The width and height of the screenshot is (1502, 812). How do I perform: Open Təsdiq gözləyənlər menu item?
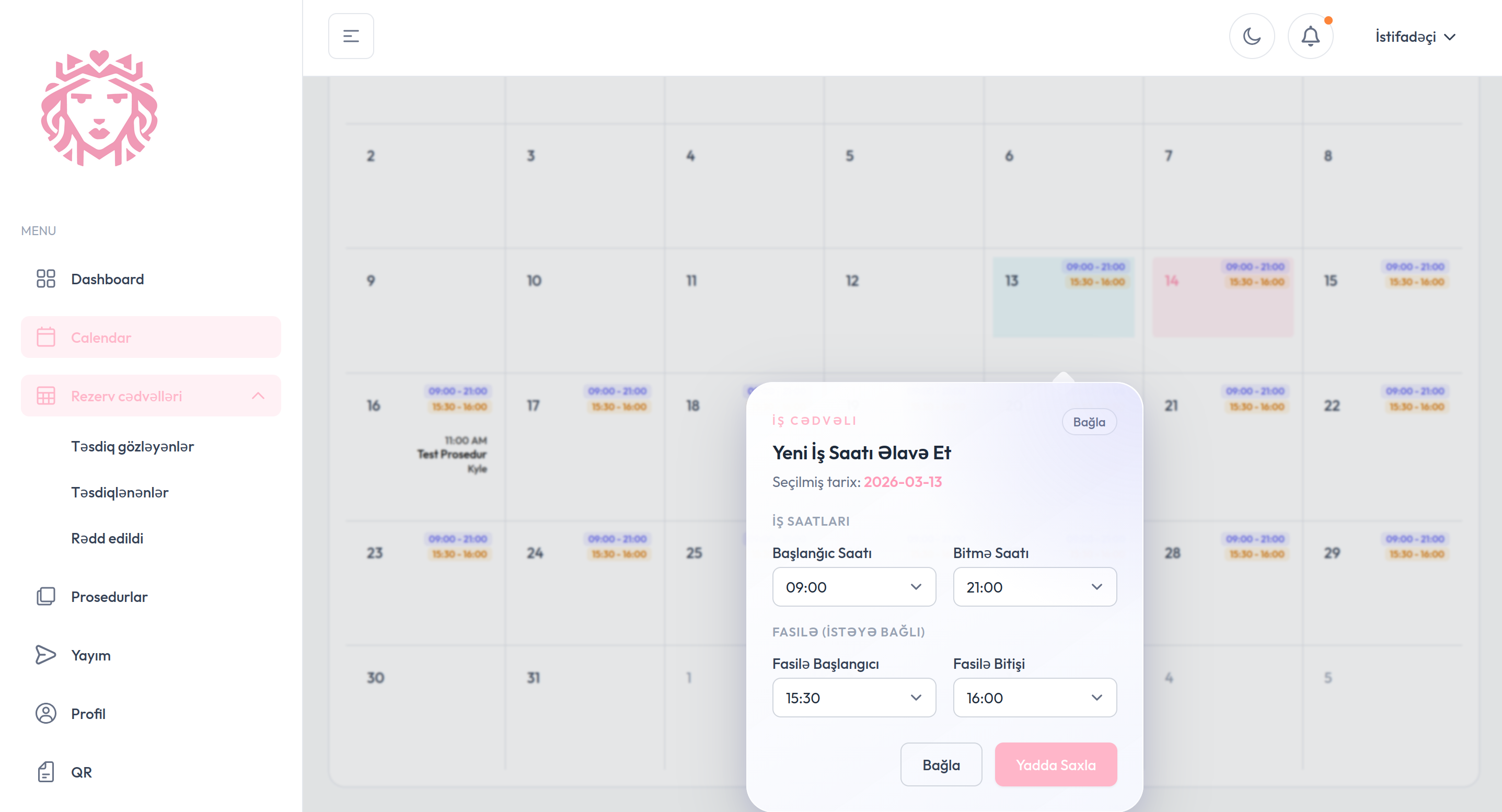(x=132, y=447)
